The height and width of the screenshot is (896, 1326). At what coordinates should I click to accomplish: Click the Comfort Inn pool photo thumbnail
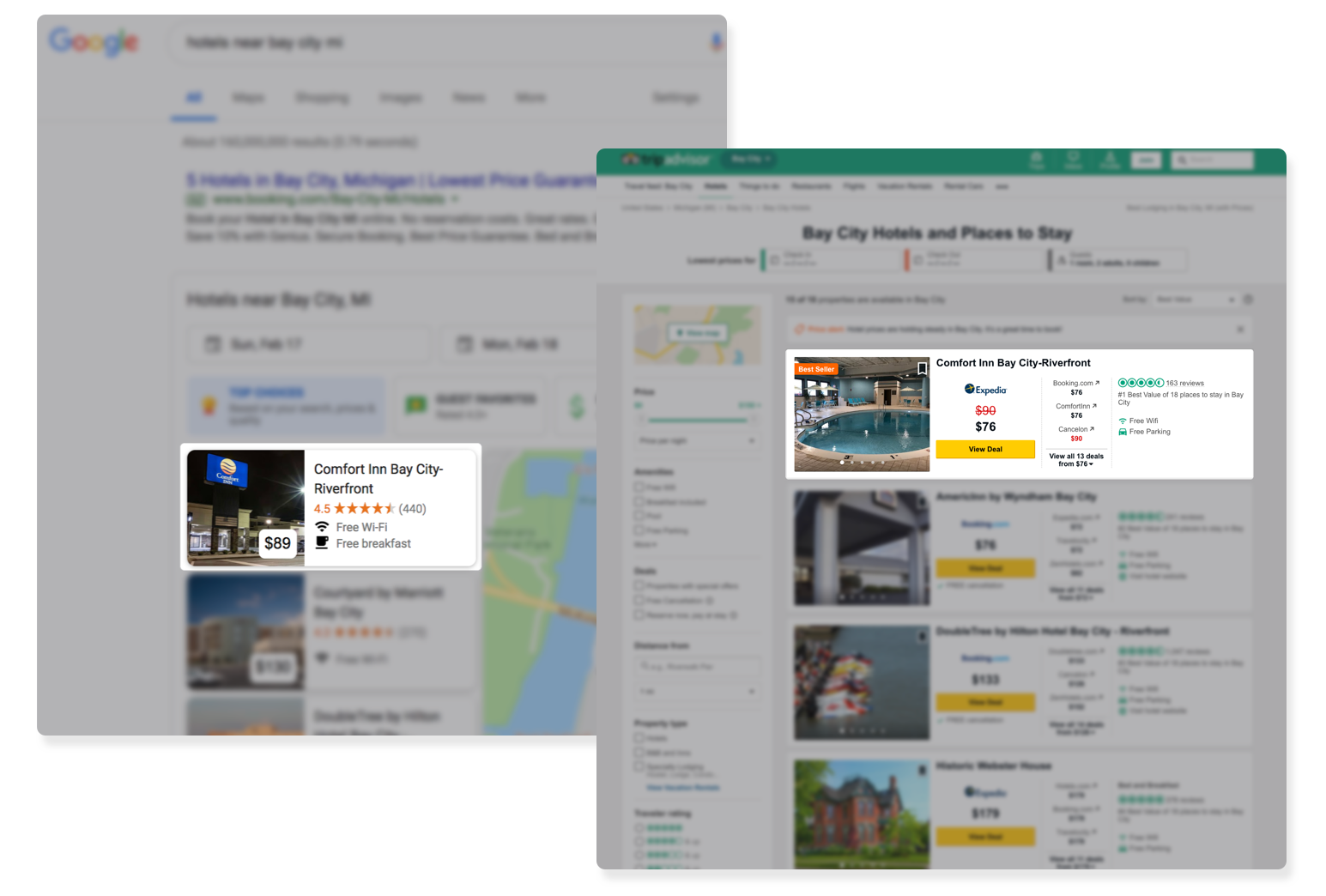[x=862, y=415]
